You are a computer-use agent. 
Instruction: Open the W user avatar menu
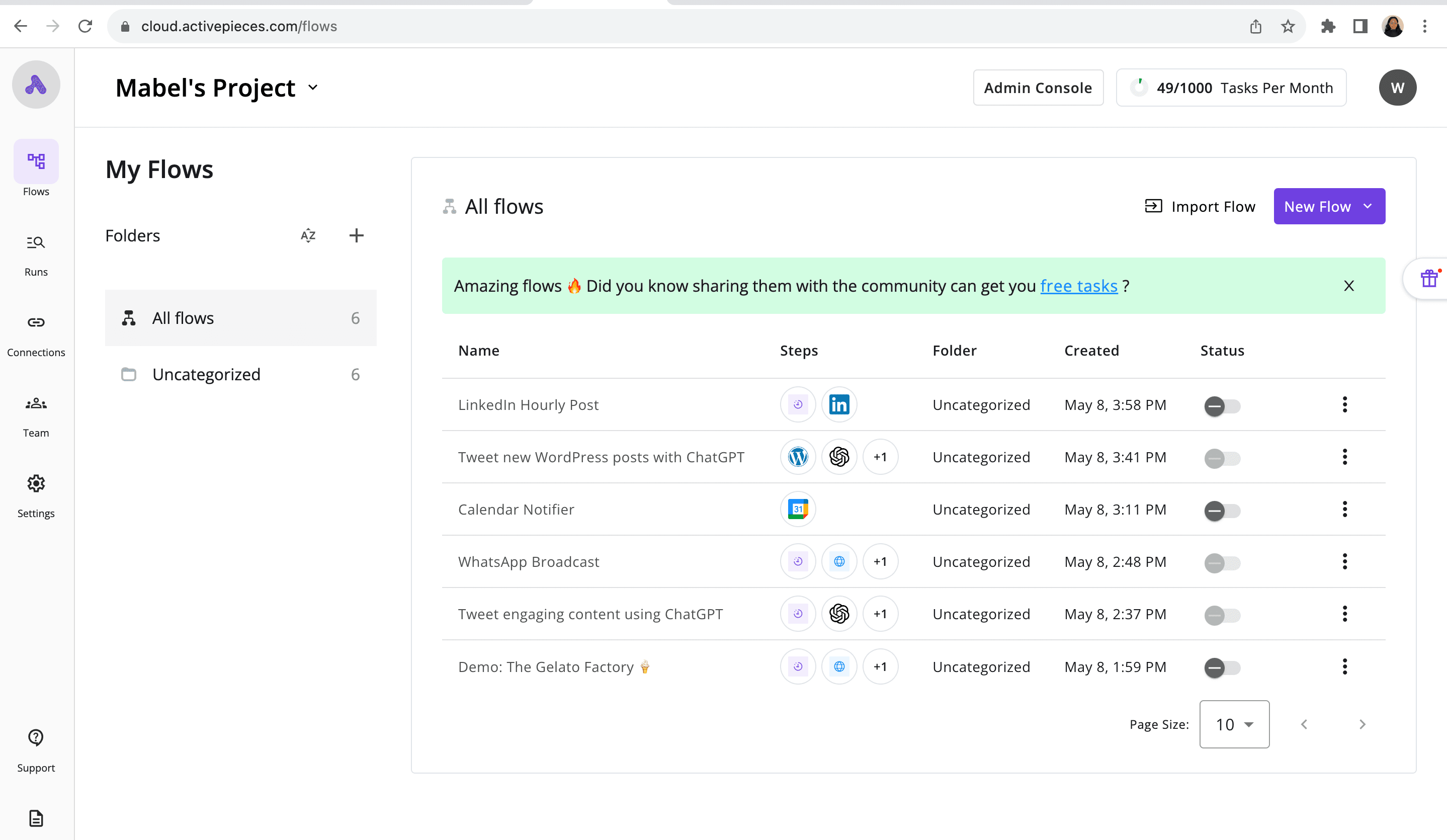[x=1398, y=88]
